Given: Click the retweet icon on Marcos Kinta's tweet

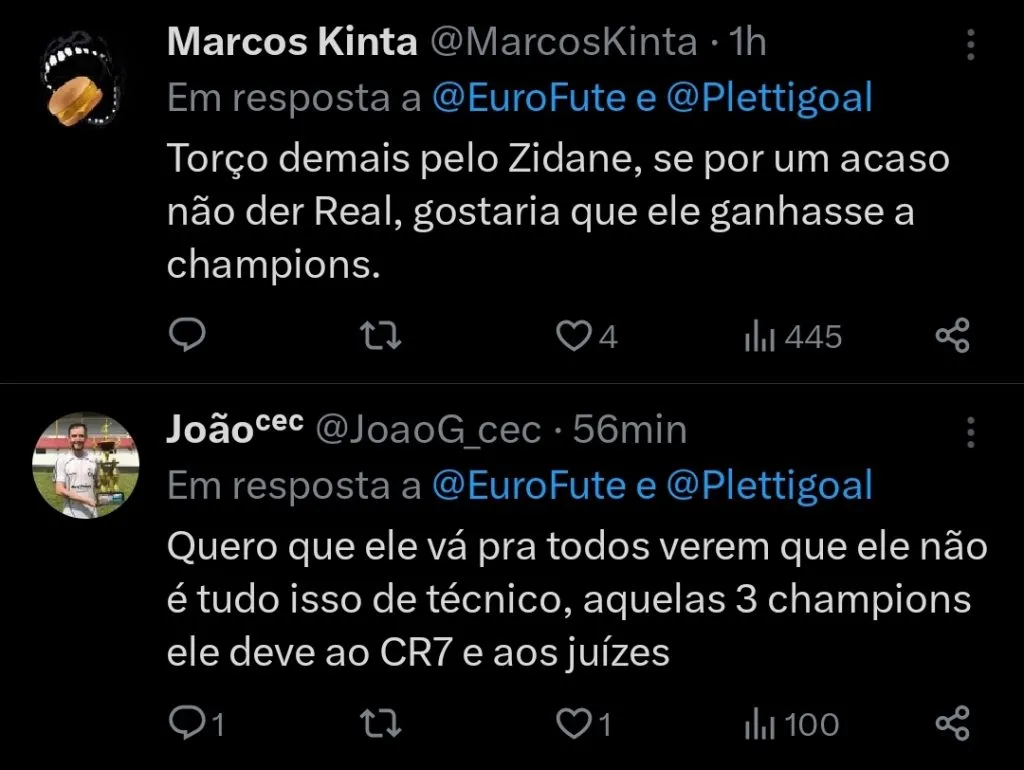Looking at the screenshot, I should [380, 336].
